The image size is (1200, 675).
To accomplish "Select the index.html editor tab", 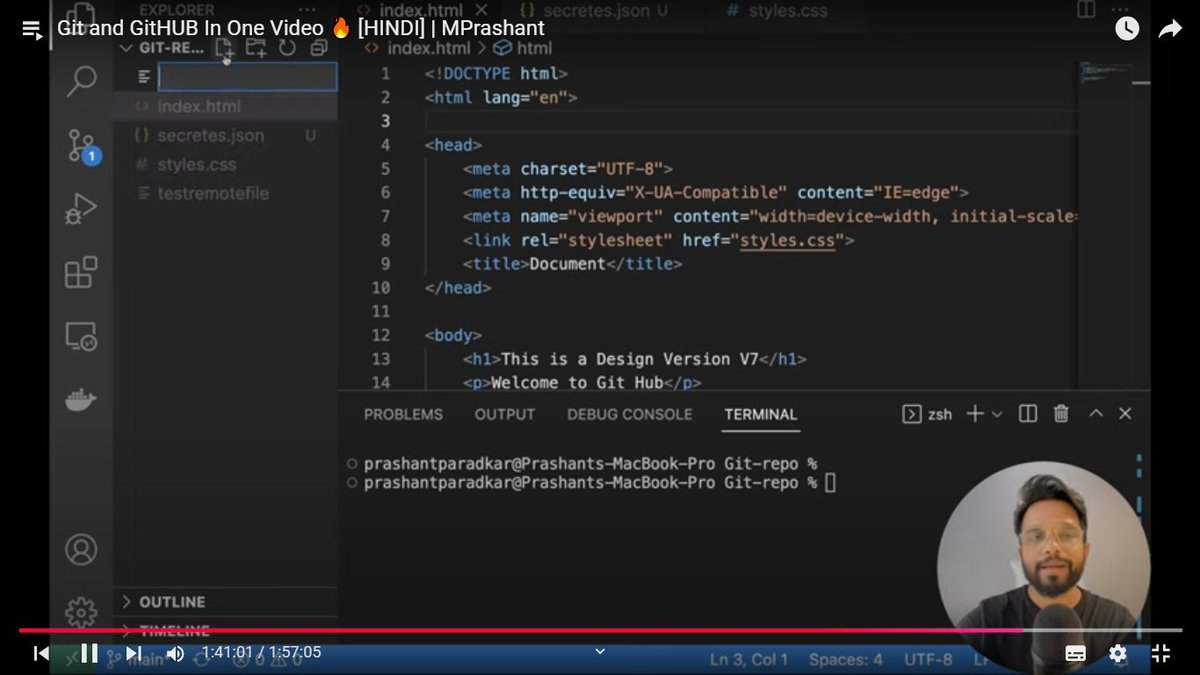I will click(421, 11).
